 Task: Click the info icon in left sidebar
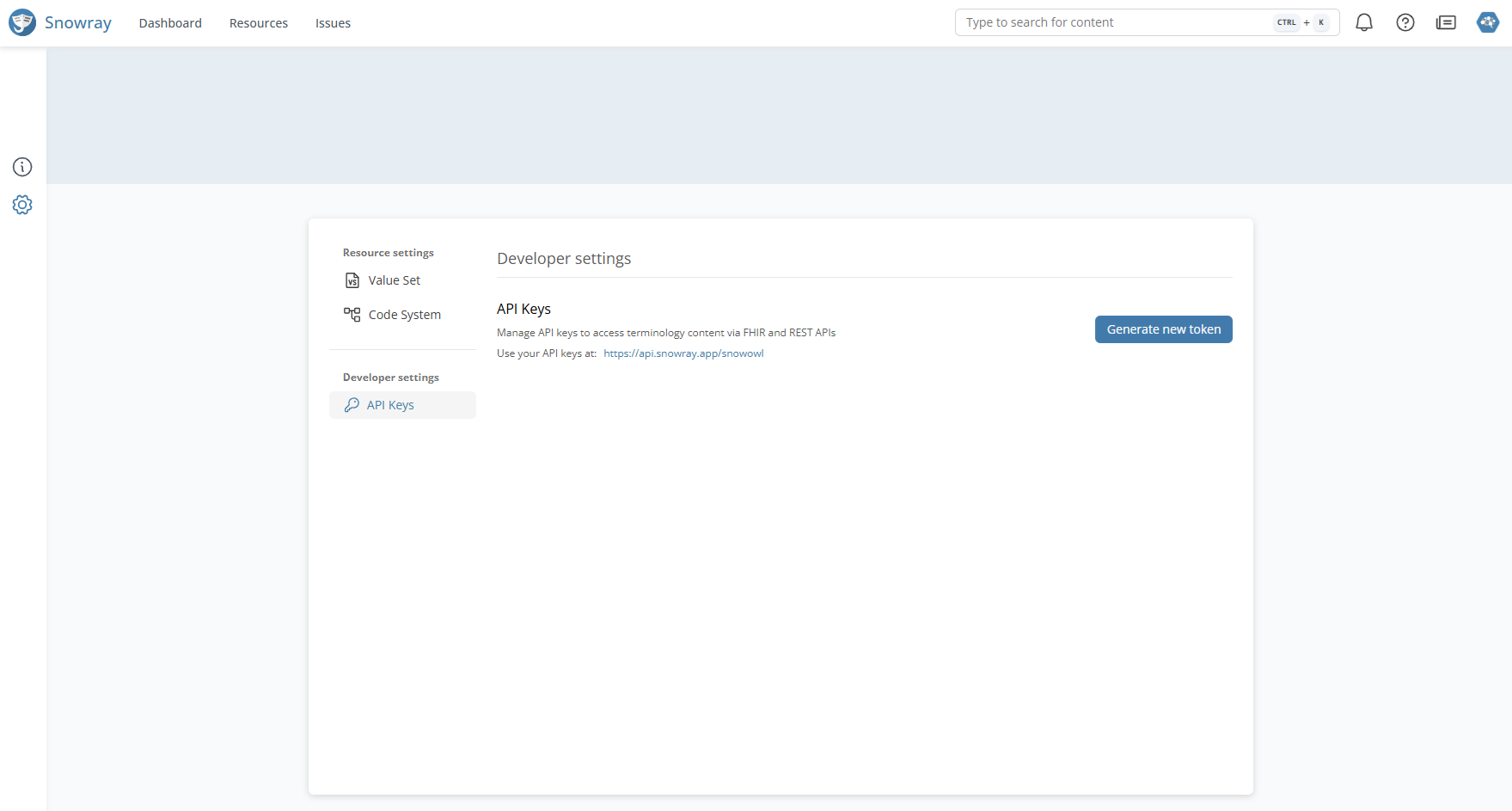[x=22, y=167]
